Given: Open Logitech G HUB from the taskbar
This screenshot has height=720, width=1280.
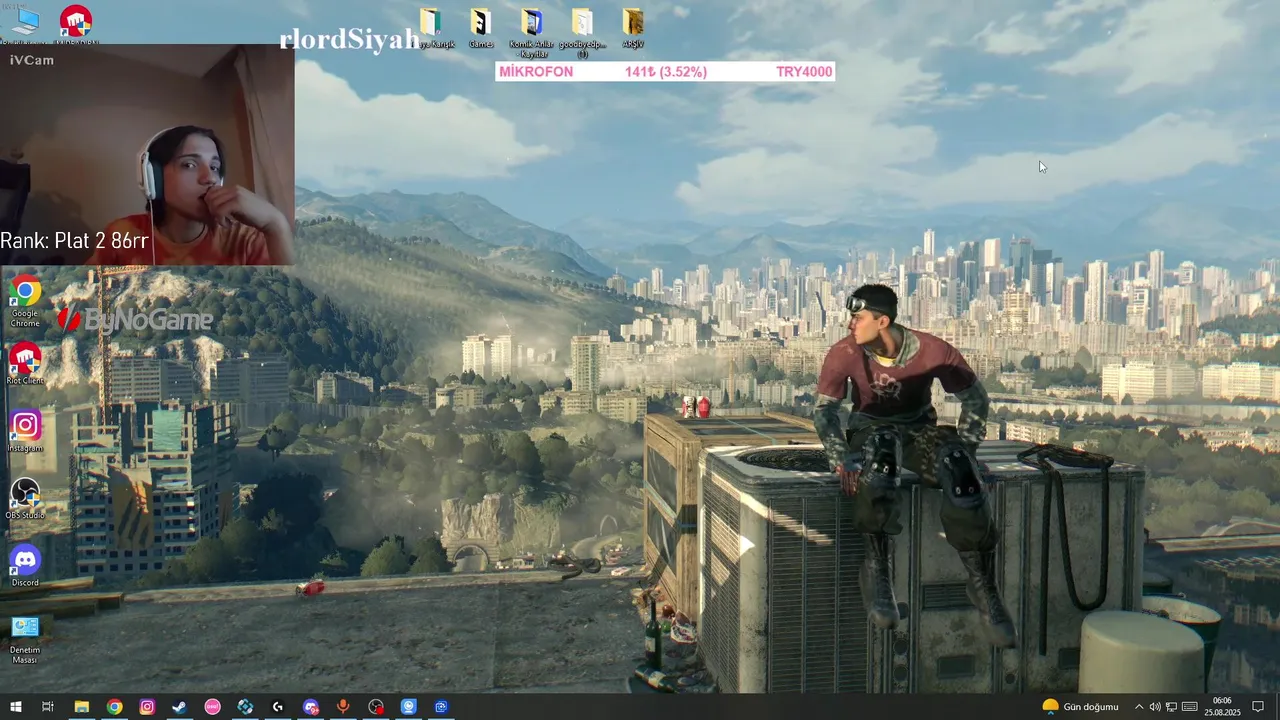Looking at the screenshot, I should 278,707.
